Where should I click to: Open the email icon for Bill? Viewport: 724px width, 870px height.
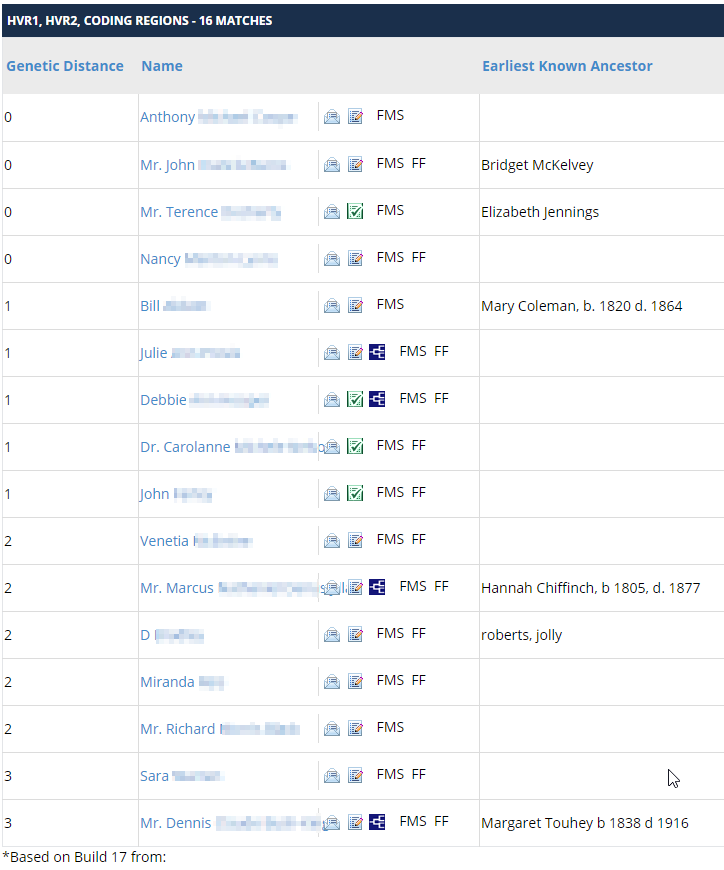pyautogui.click(x=332, y=306)
